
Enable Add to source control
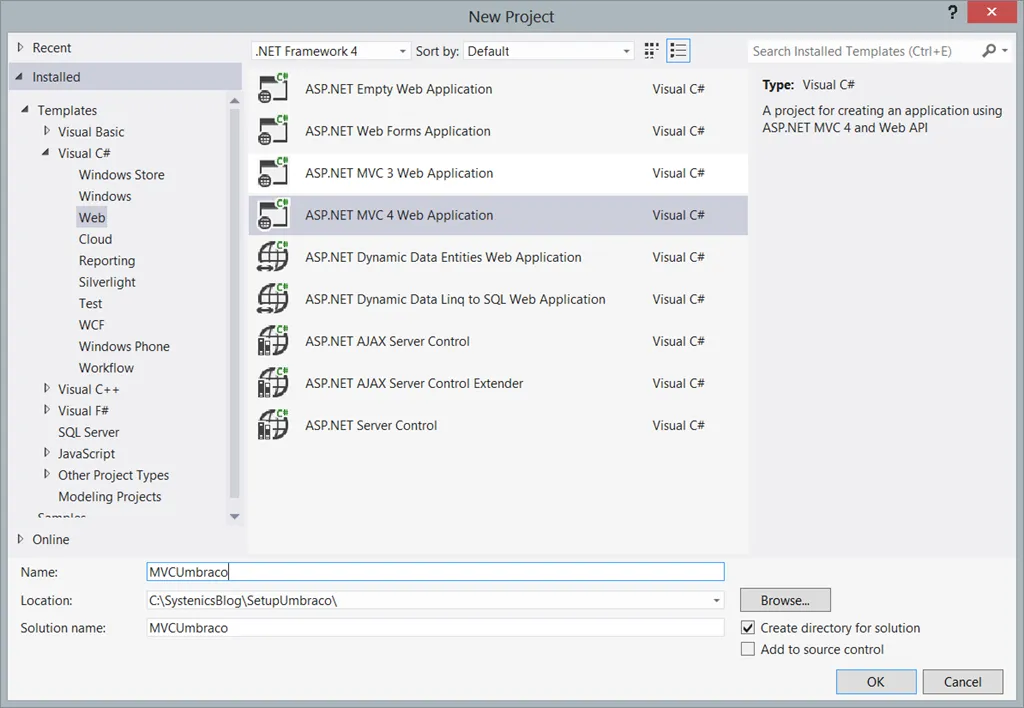[748, 649]
